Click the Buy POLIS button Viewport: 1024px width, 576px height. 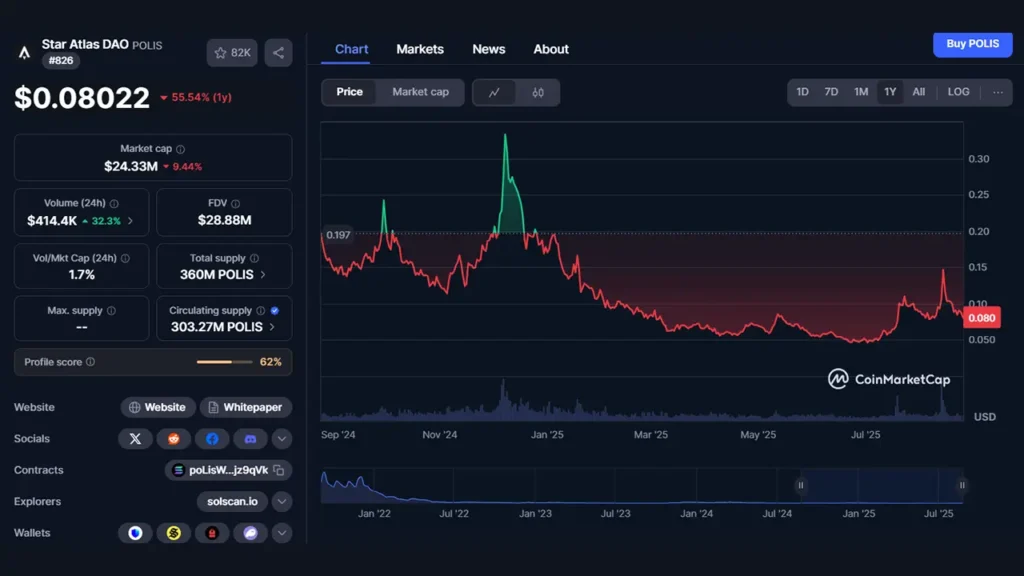tap(972, 44)
